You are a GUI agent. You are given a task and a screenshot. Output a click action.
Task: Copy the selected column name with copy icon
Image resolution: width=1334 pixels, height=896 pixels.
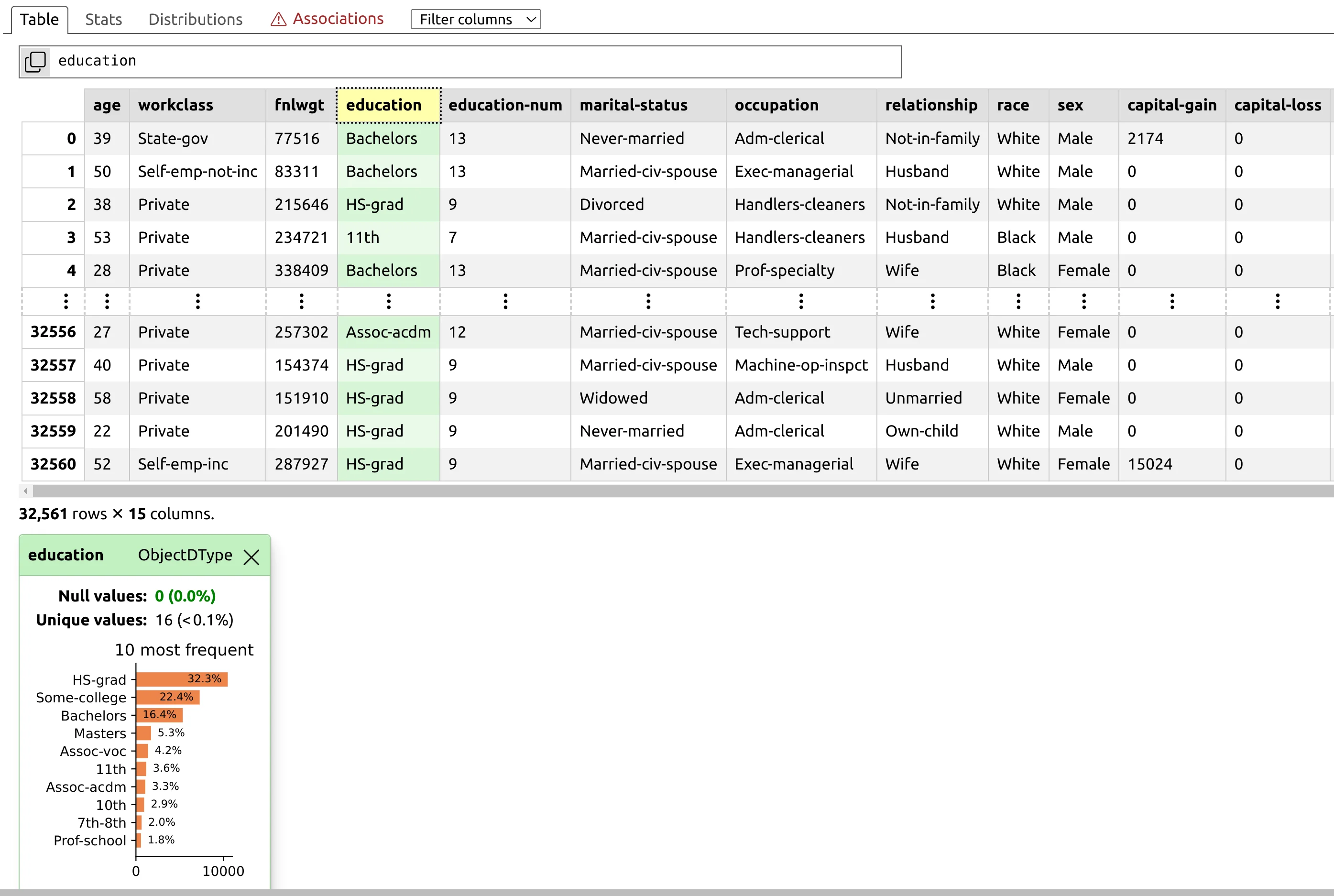[x=35, y=62]
